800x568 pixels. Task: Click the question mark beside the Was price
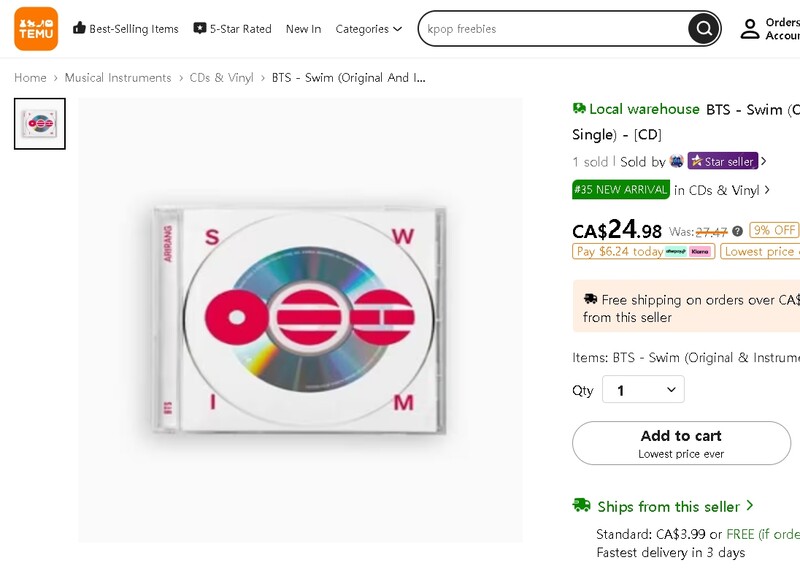pyautogui.click(x=737, y=231)
